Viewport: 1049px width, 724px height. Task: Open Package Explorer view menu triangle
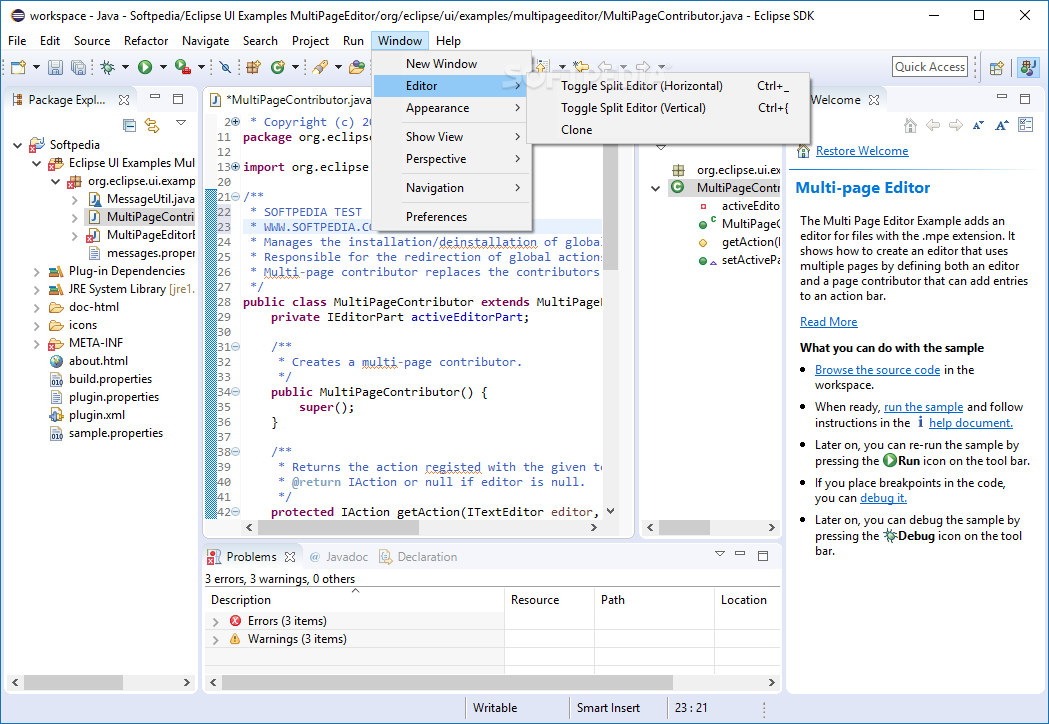coord(181,123)
